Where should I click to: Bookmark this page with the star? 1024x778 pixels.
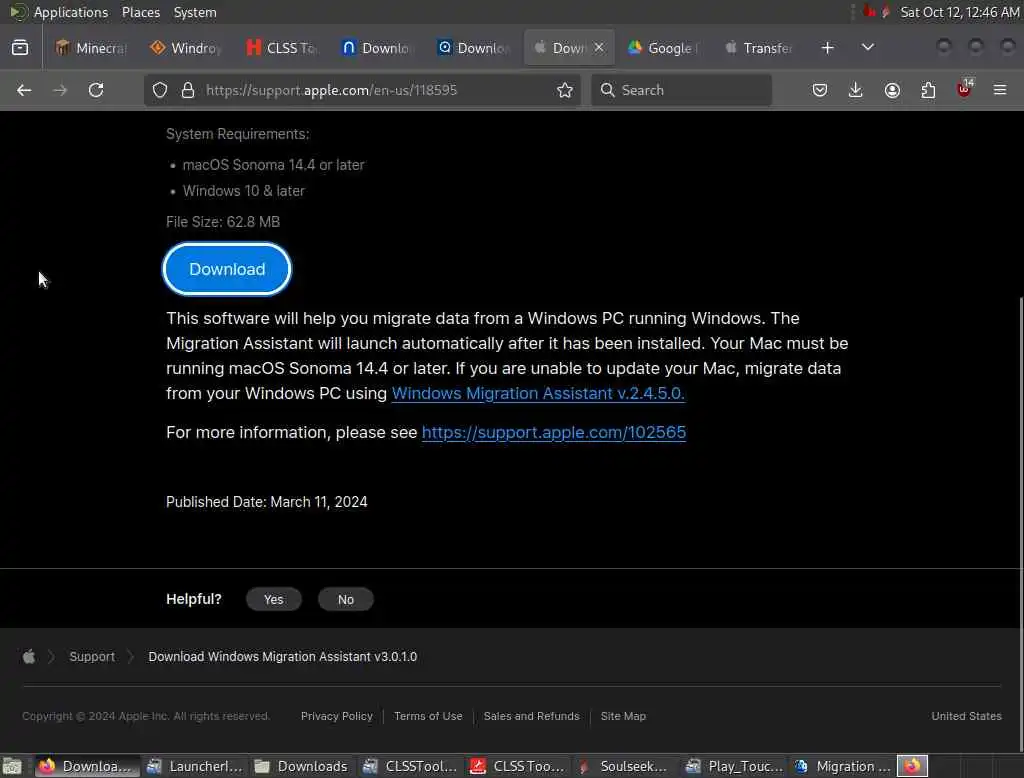tap(565, 90)
